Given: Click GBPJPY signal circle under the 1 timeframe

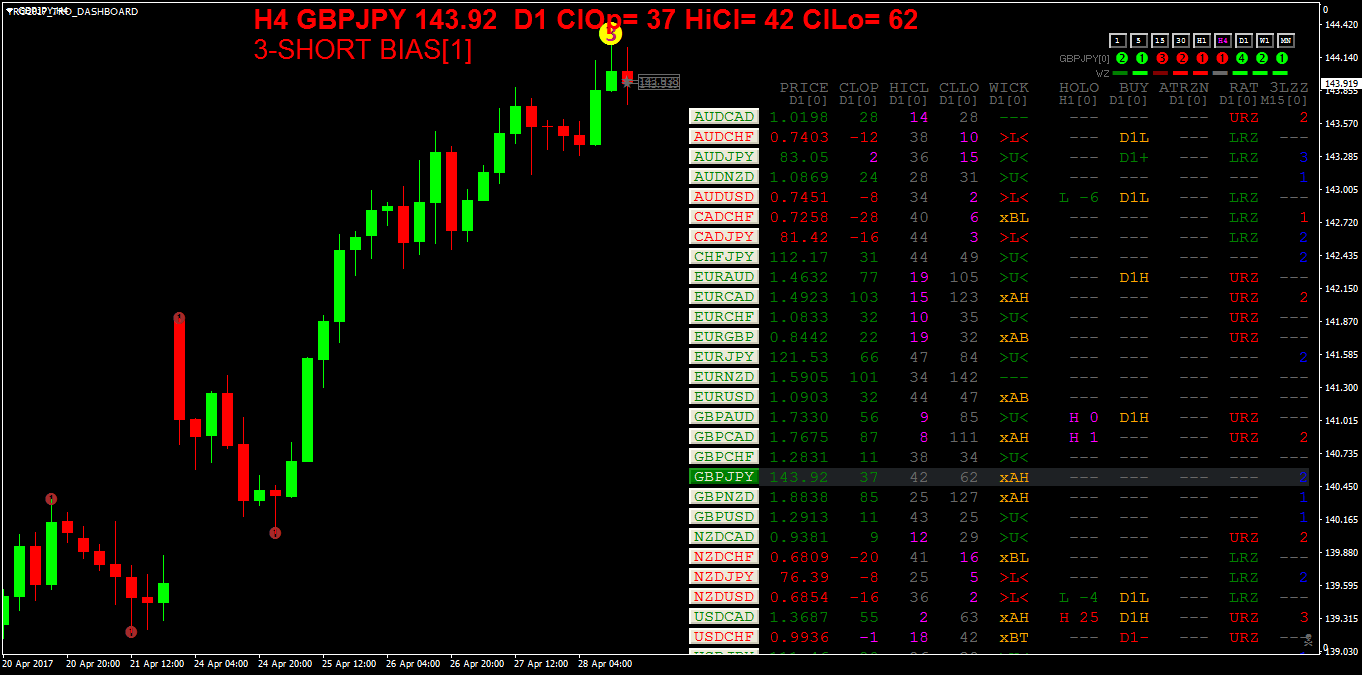Looking at the screenshot, I should tap(1122, 58).
